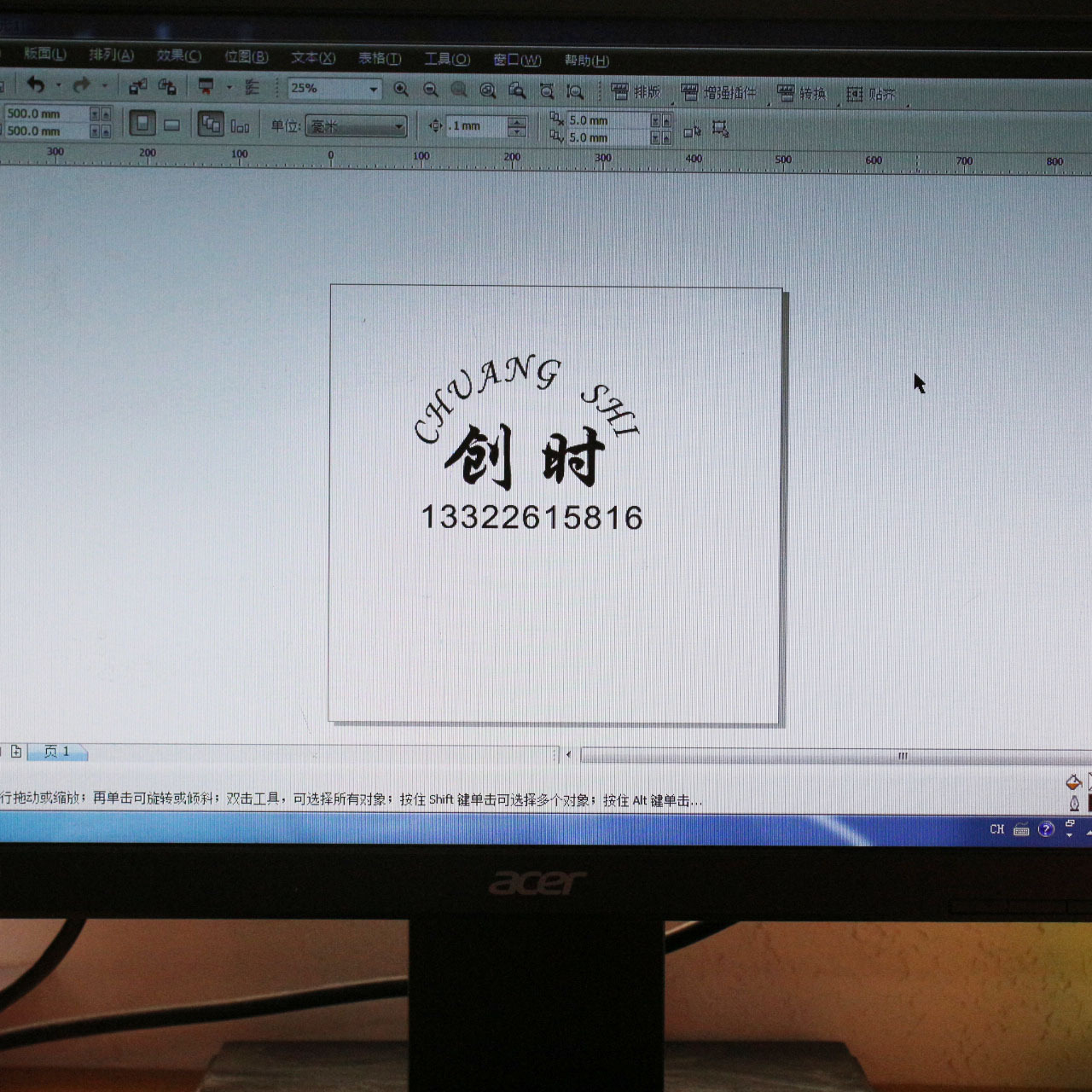Open the 窗口(W) menu
Screen dimensions: 1092x1092
517,60
